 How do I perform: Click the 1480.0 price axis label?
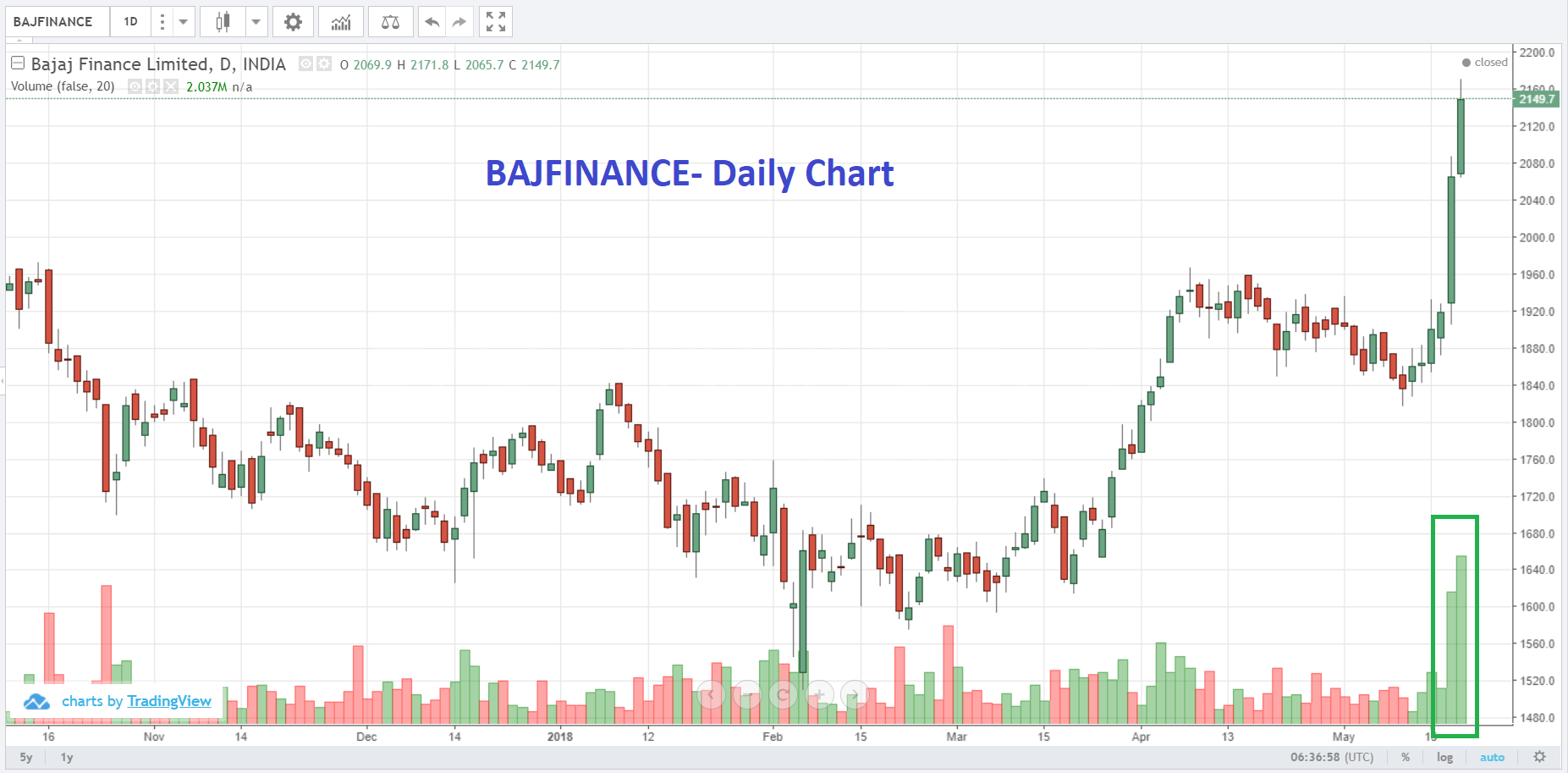[1537, 718]
